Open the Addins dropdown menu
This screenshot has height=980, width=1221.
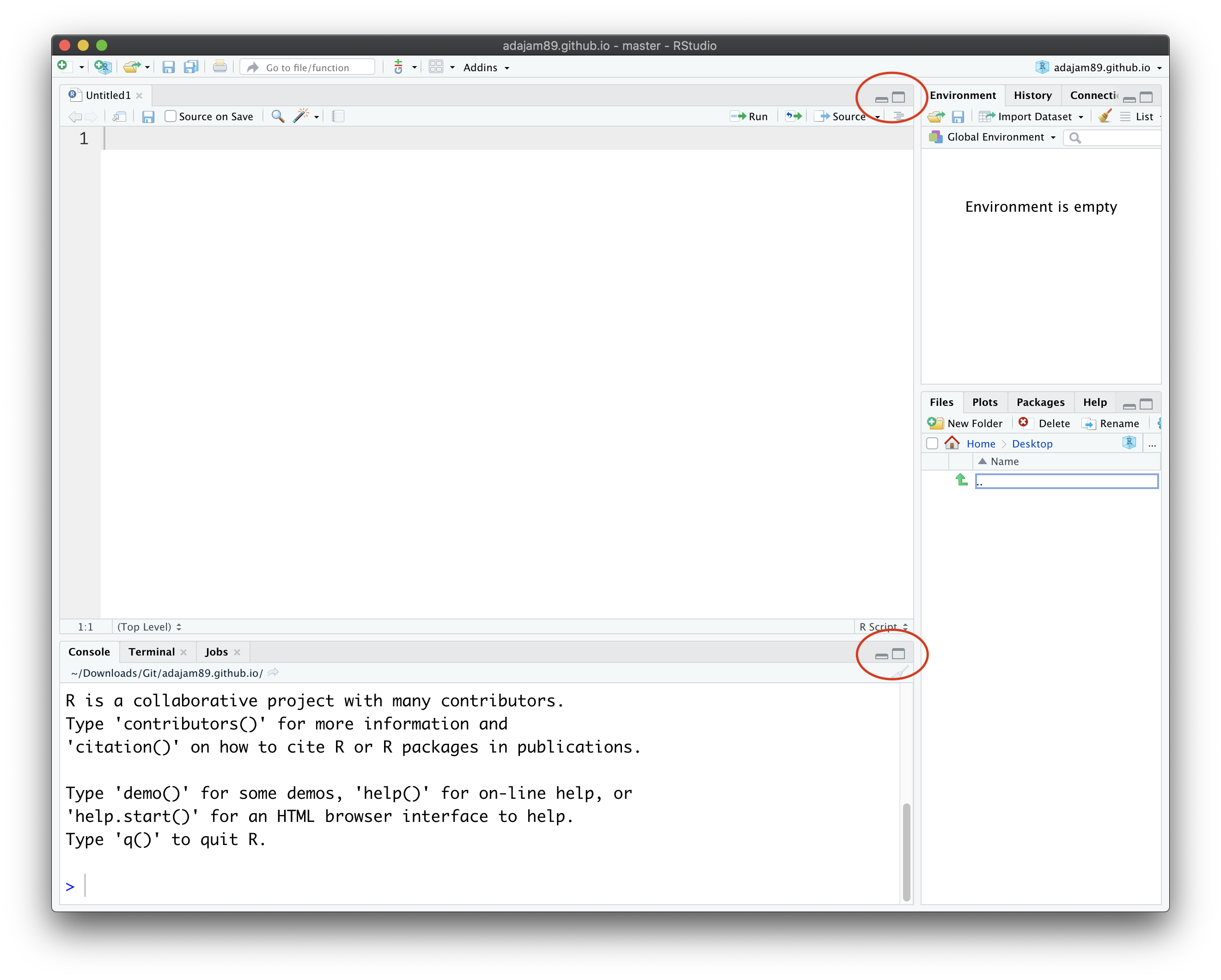point(486,67)
